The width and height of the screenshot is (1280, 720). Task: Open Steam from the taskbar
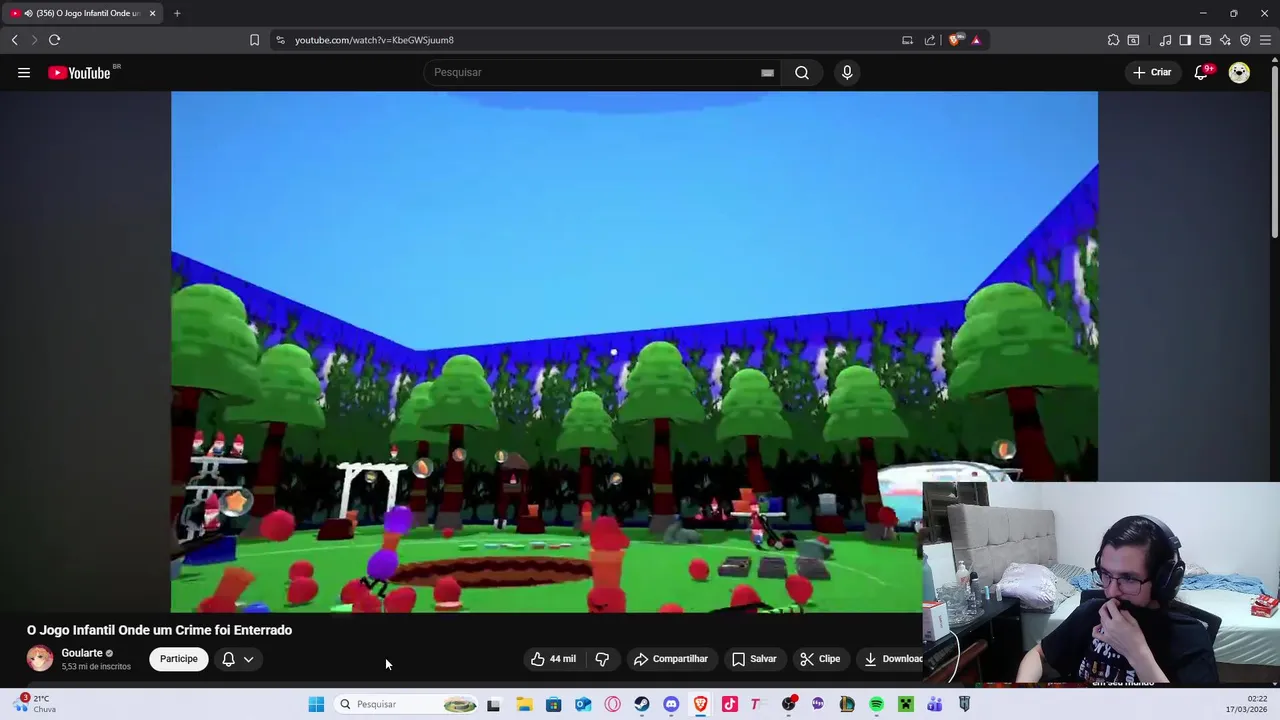[x=642, y=704]
